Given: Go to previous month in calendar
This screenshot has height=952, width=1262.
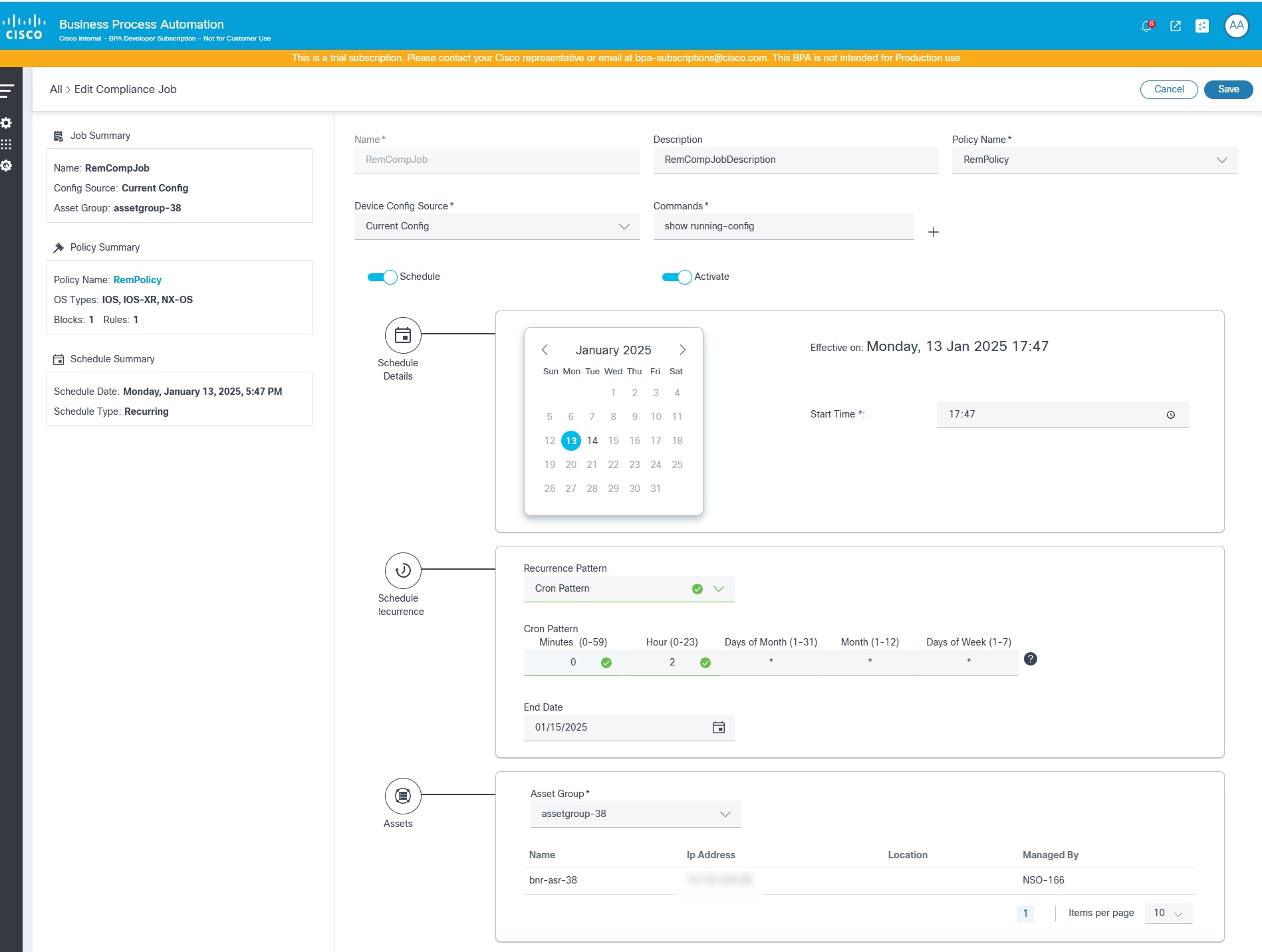Looking at the screenshot, I should (x=545, y=350).
